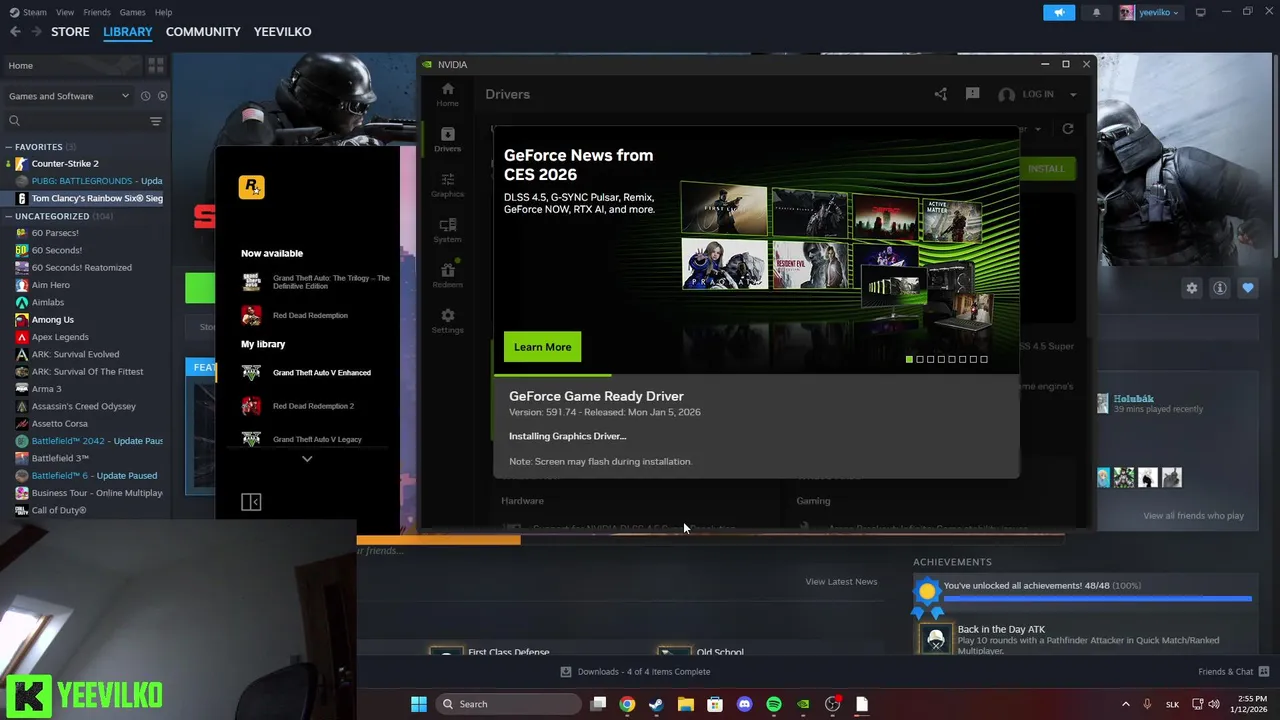Switch Steam library to grid view

pyautogui.click(x=156, y=65)
